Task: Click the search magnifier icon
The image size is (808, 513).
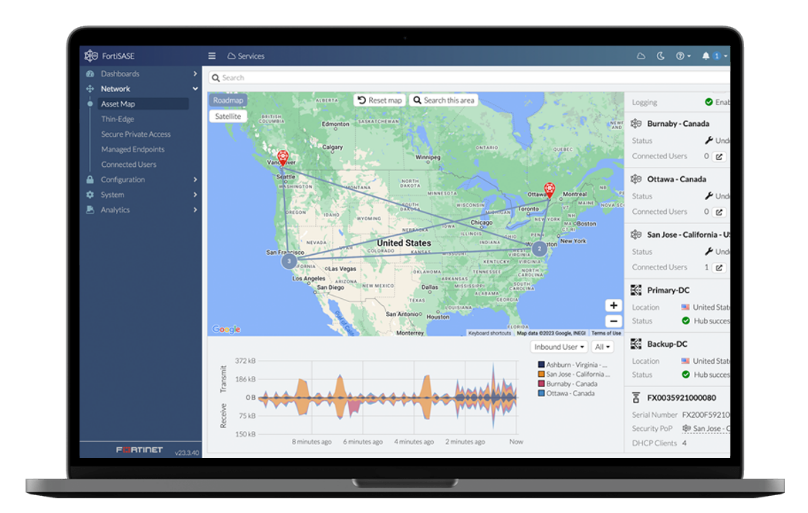Action: (x=215, y=78)
